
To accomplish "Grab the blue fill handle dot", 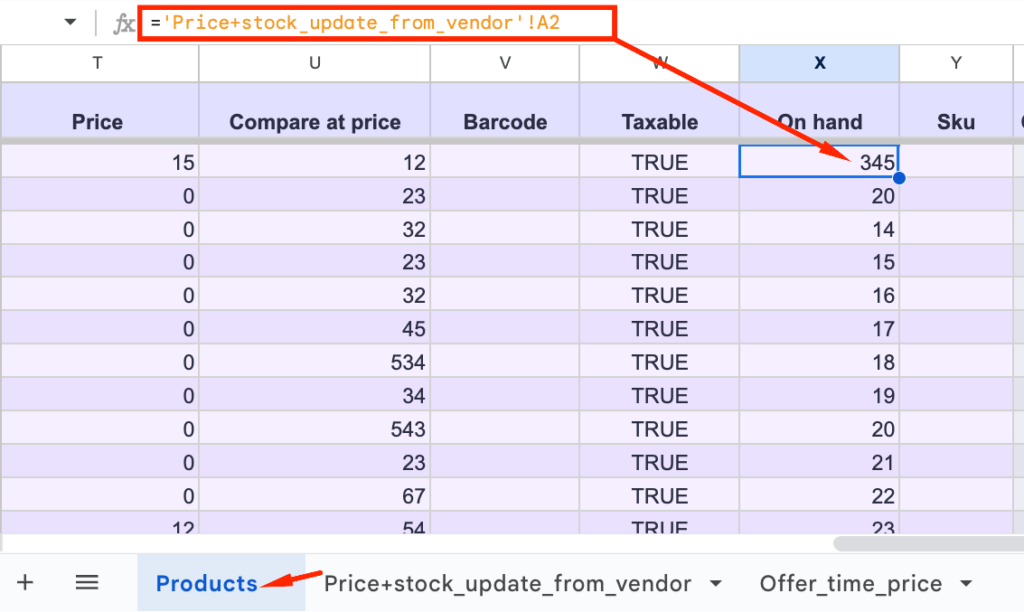I will pyautogui.click(x=899, y=178).
